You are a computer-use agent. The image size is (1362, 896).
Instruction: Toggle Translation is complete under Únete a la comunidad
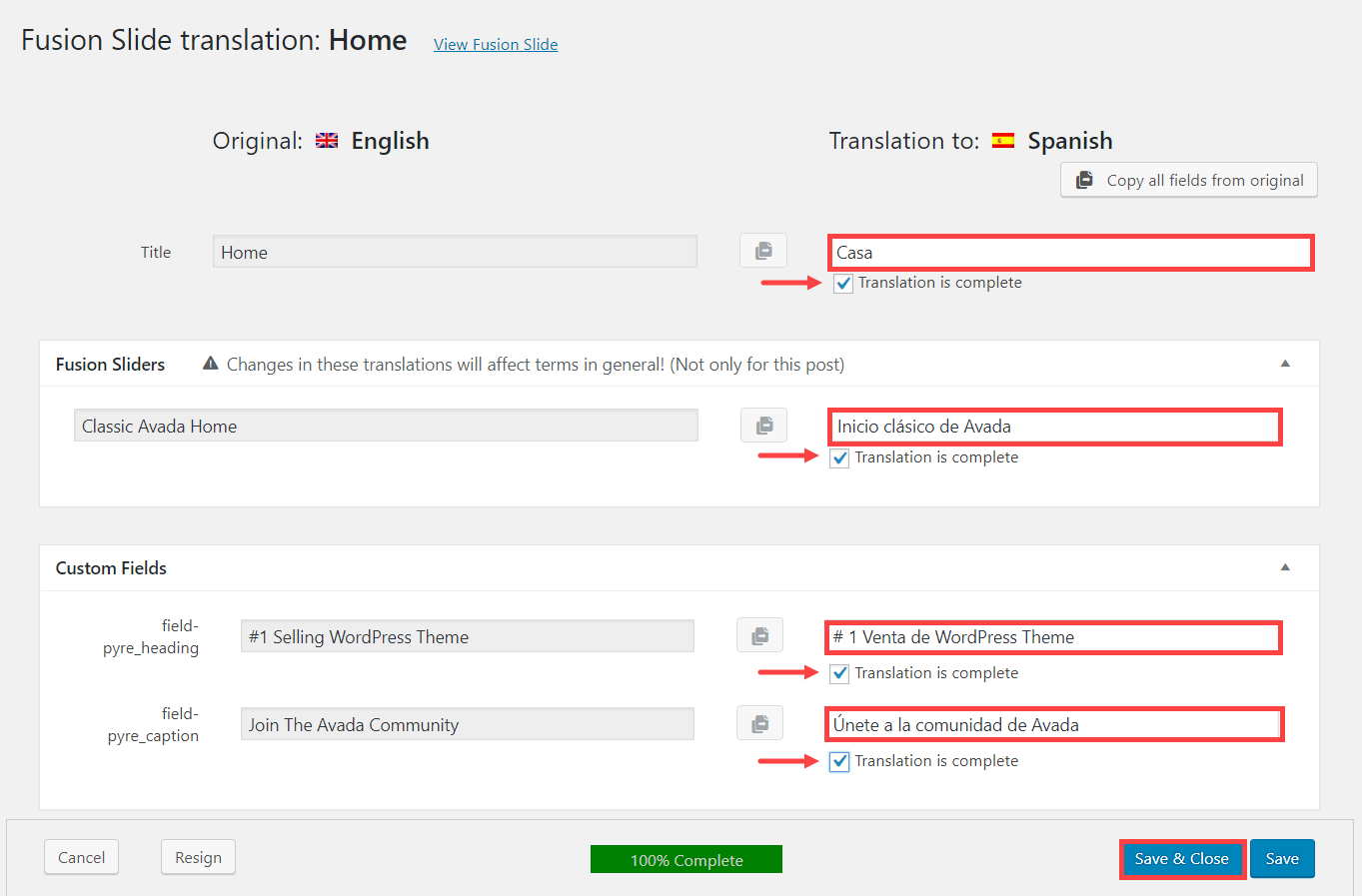(x=839, y=762)
